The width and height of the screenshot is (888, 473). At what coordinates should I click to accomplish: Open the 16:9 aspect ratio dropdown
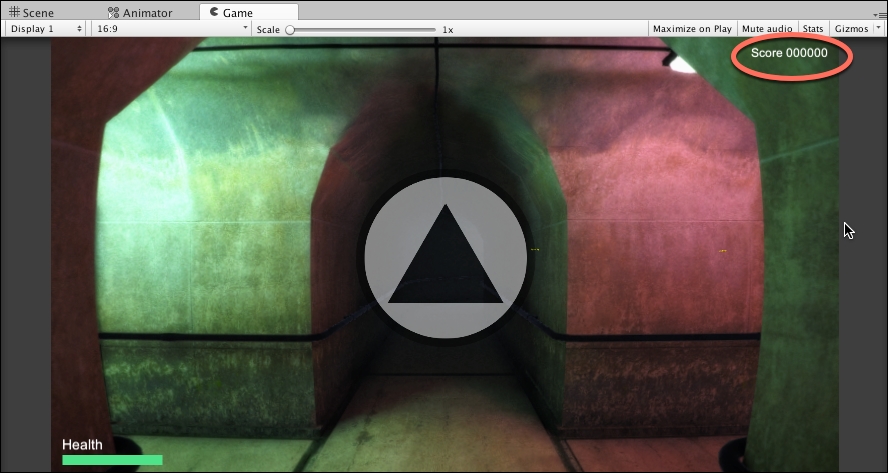tap(171, 28)
